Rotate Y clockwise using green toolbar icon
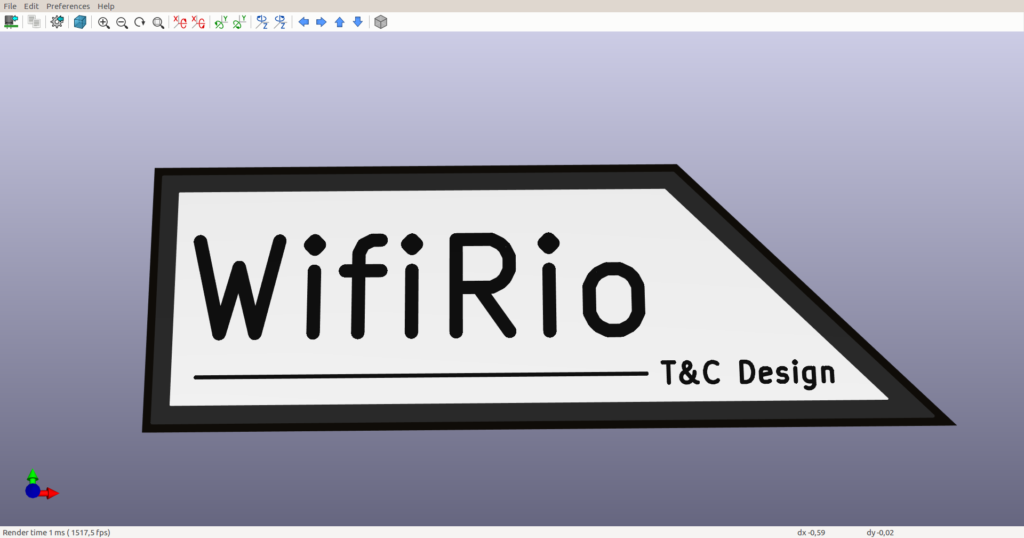 pos(221,22)
